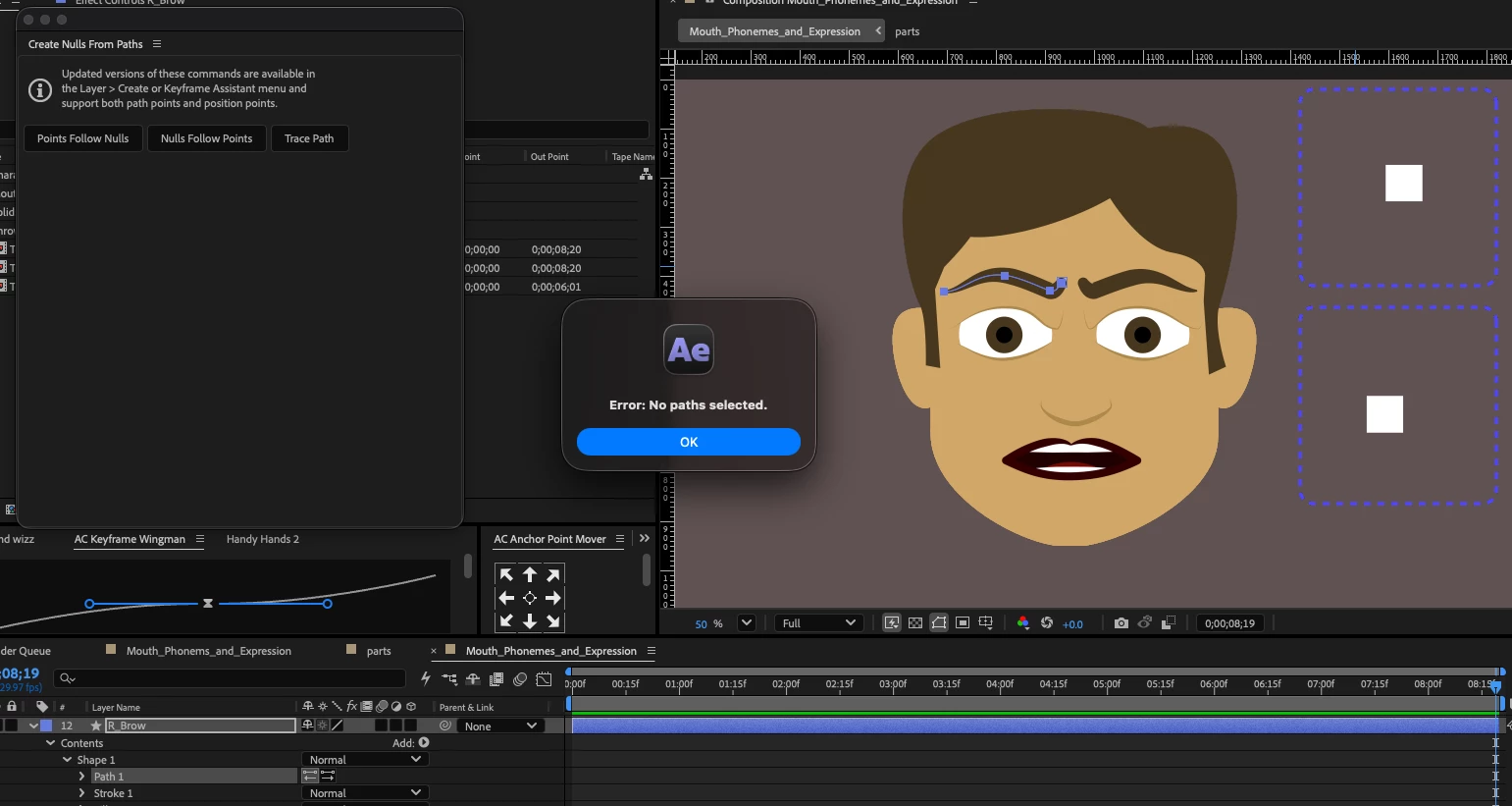The height and width of the screenshot is (806, 1512).
Task: Take a snapshot of the composition
Action: point(1121,623)
